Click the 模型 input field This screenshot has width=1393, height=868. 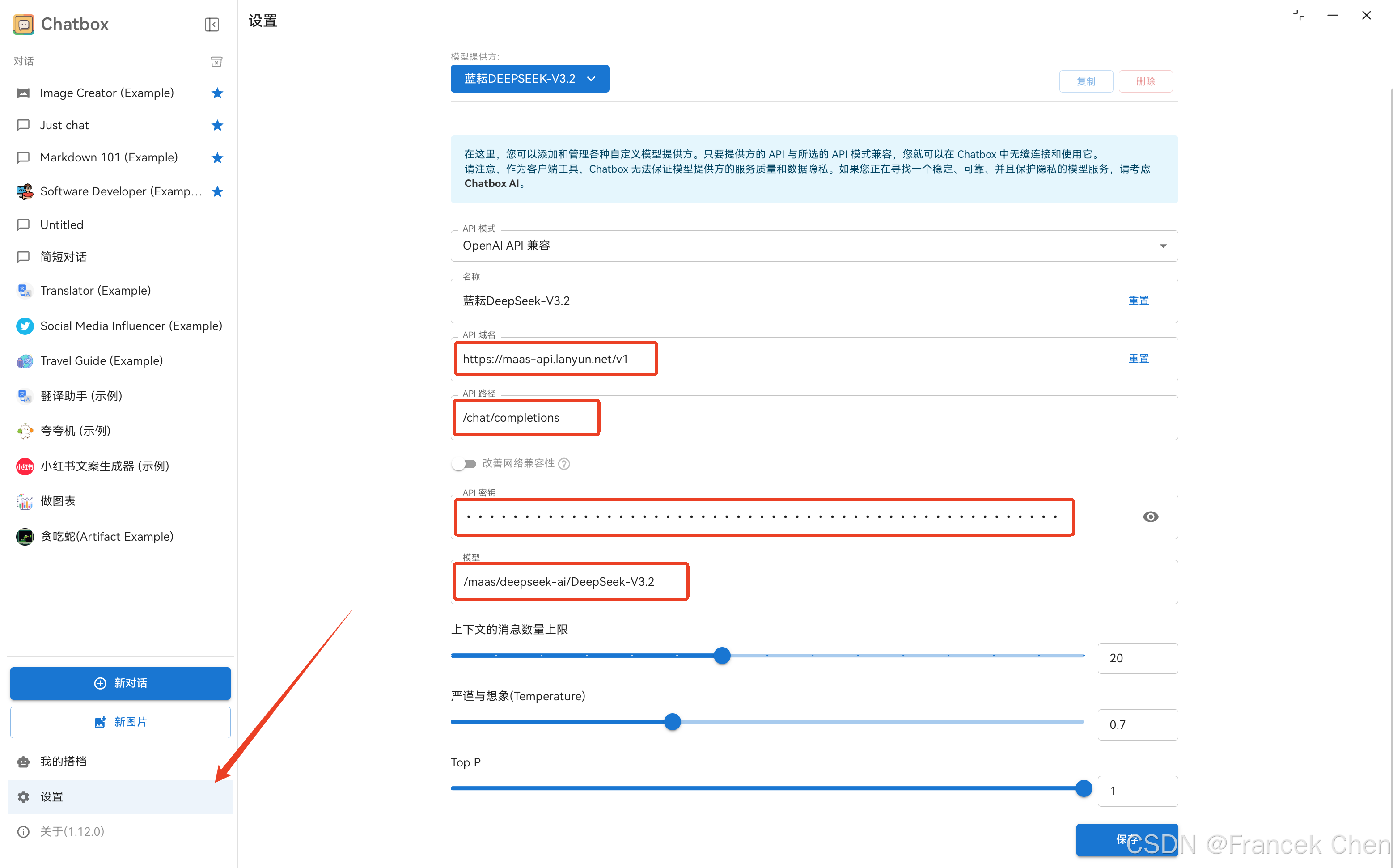pyautogui.click(x=804, y=582)
